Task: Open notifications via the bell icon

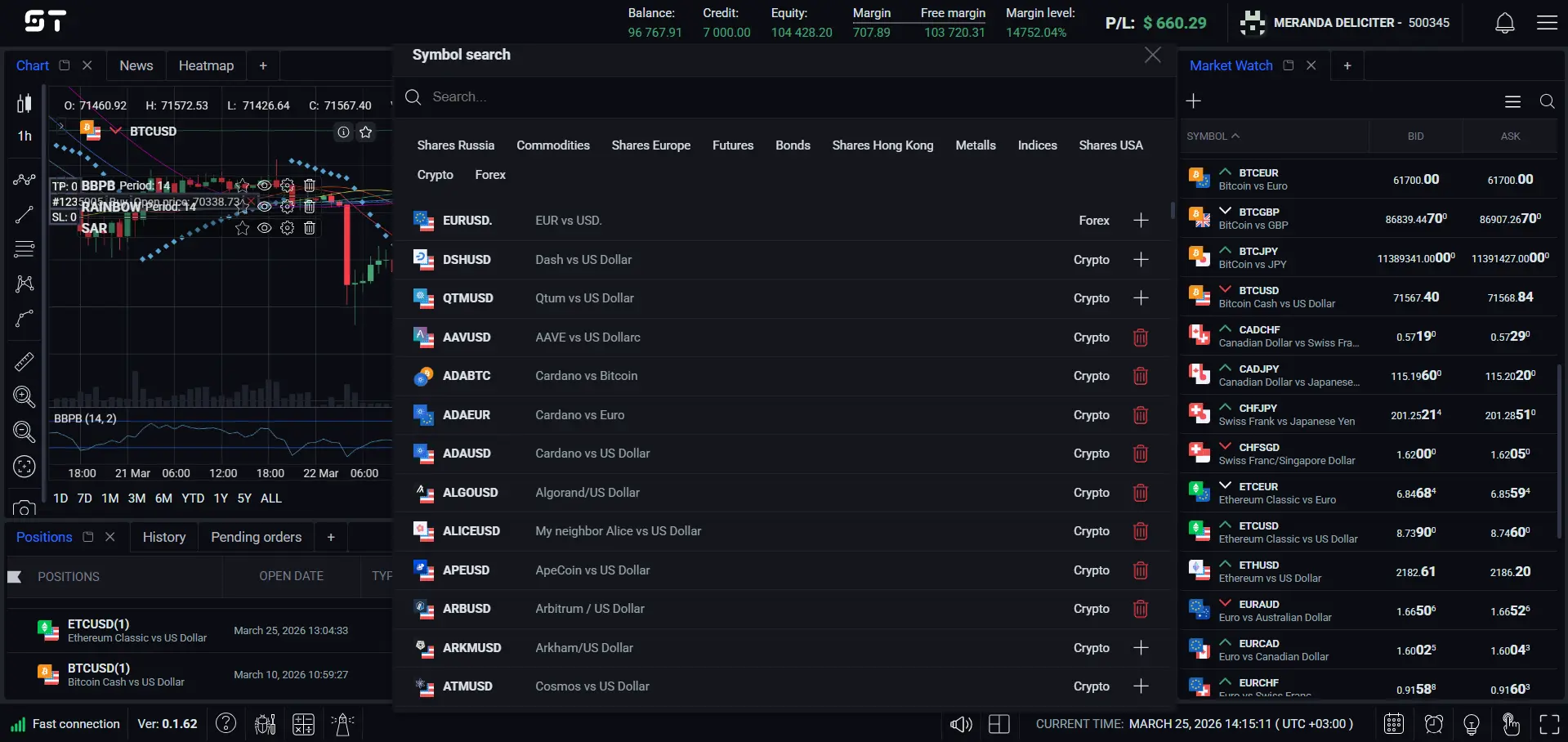Action: (x=1504, y=22)
